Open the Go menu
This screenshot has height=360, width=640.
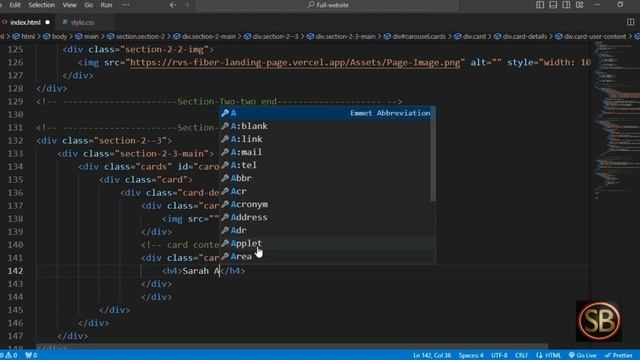[x=89, y=5]
